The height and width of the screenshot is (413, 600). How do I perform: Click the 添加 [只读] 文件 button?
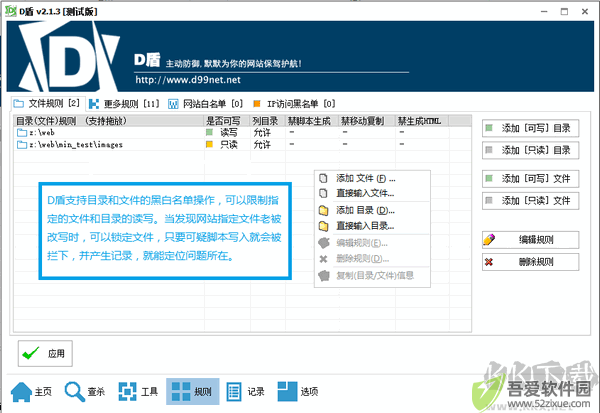530,201
